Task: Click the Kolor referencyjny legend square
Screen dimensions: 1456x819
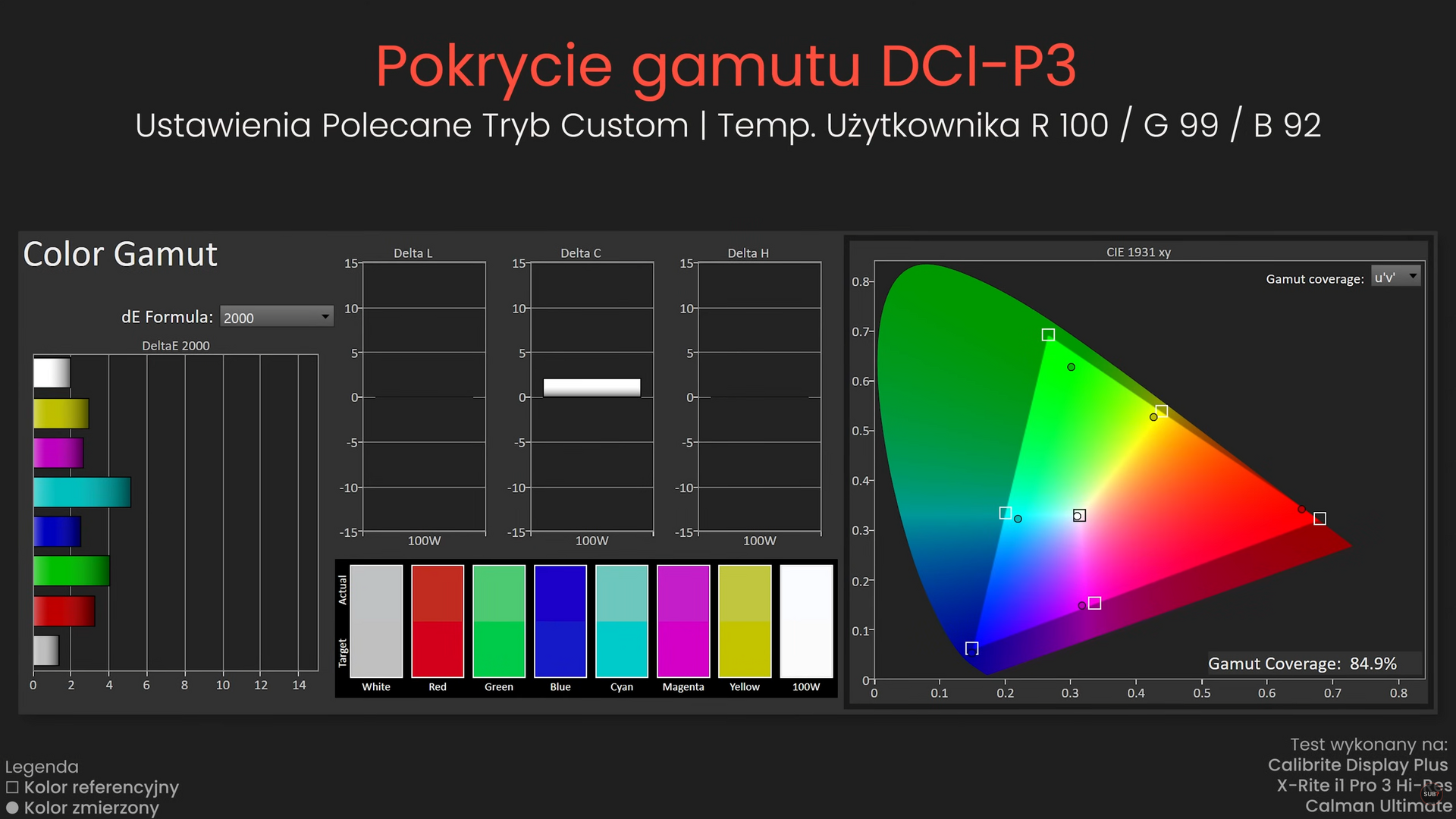Action: (12, 787)
